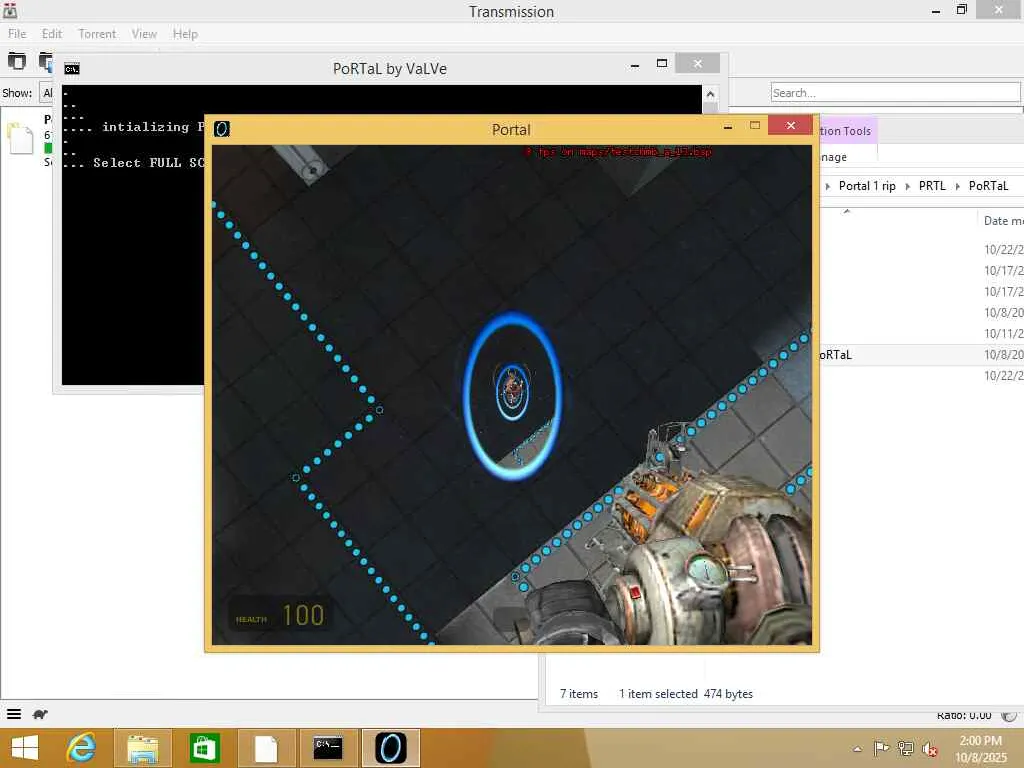
Task: Minimize the 'PoRTaL by VaLVe' console window
Action: tap(635, 65)
